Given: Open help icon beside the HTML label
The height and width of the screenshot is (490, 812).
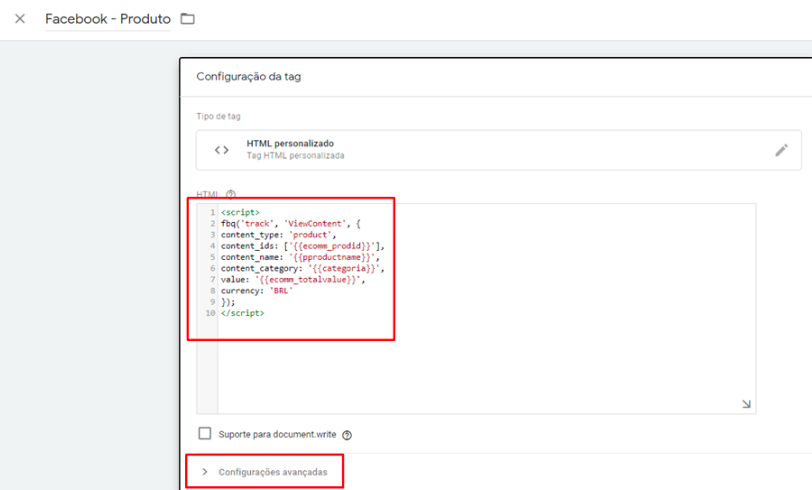Looking at the screenshot, I should pyautogui.click(x=231, y=194).
